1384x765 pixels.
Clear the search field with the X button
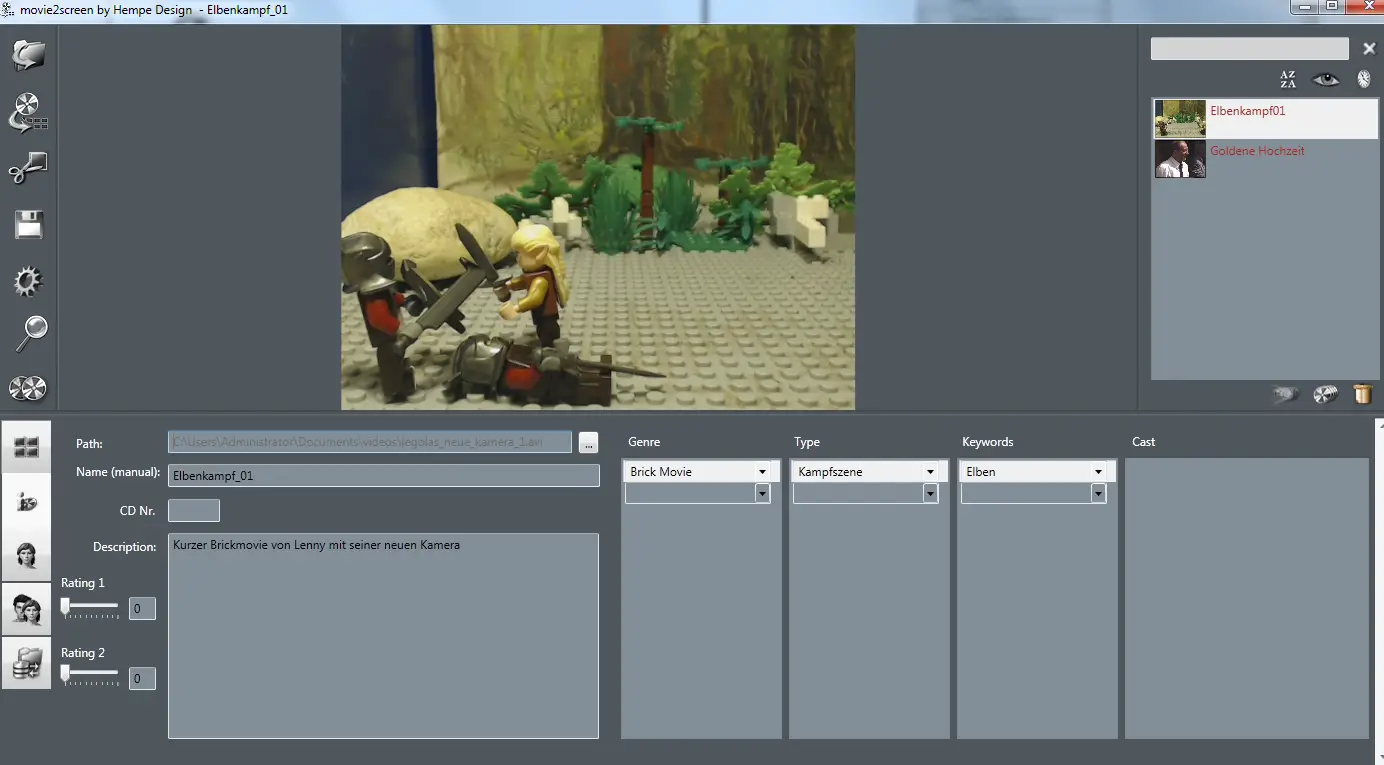click(x=1369, y=49)
